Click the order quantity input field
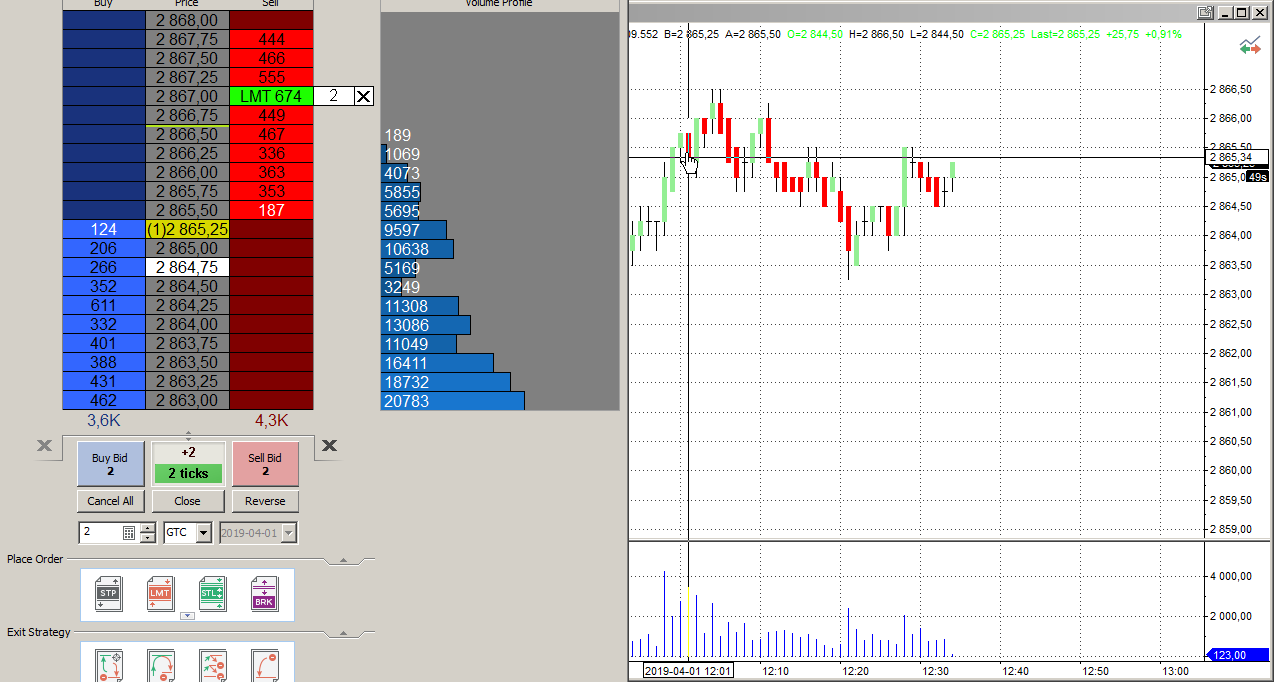The width and height of the screenshot is (1274, 682). click(x=101, y=533)
